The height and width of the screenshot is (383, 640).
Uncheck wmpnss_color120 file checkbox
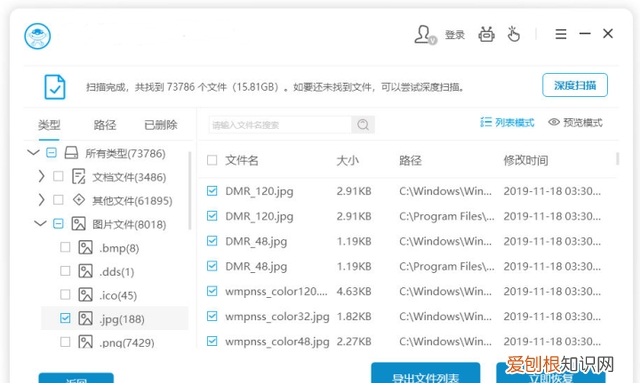coord(212,291)
